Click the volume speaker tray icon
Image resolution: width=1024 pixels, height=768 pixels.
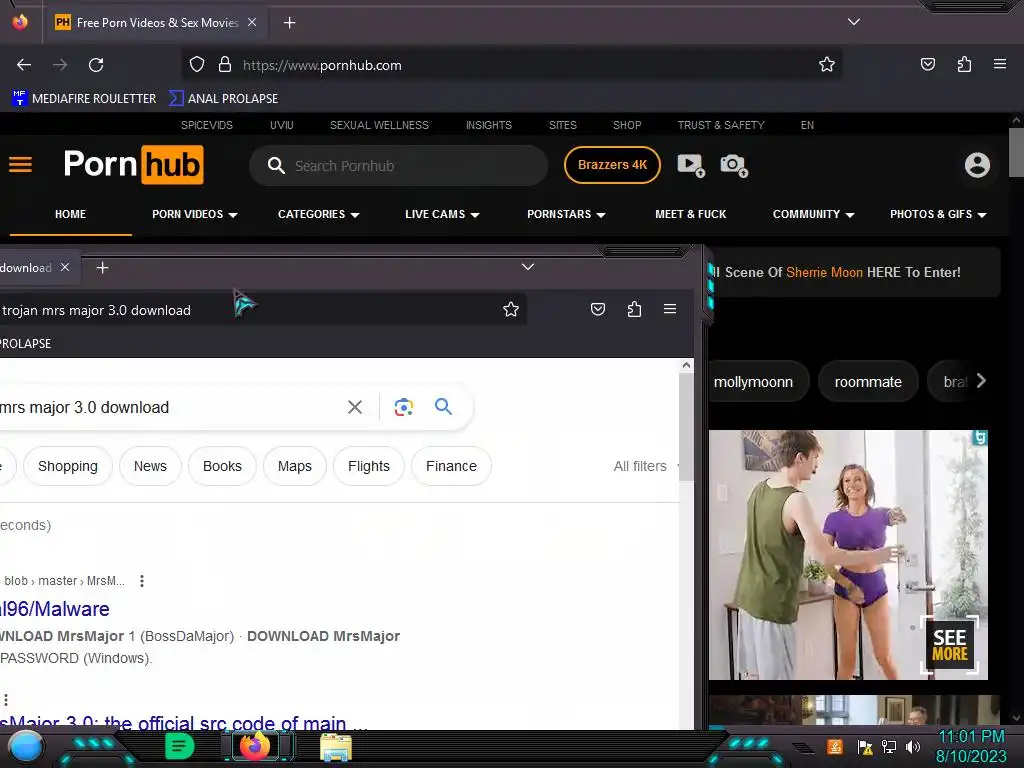tap(912, 746)
